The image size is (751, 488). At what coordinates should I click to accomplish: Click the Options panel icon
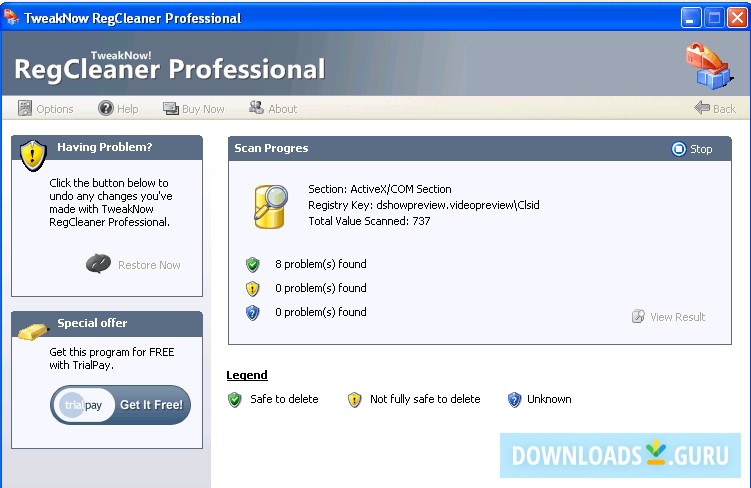tap(24, 108)
